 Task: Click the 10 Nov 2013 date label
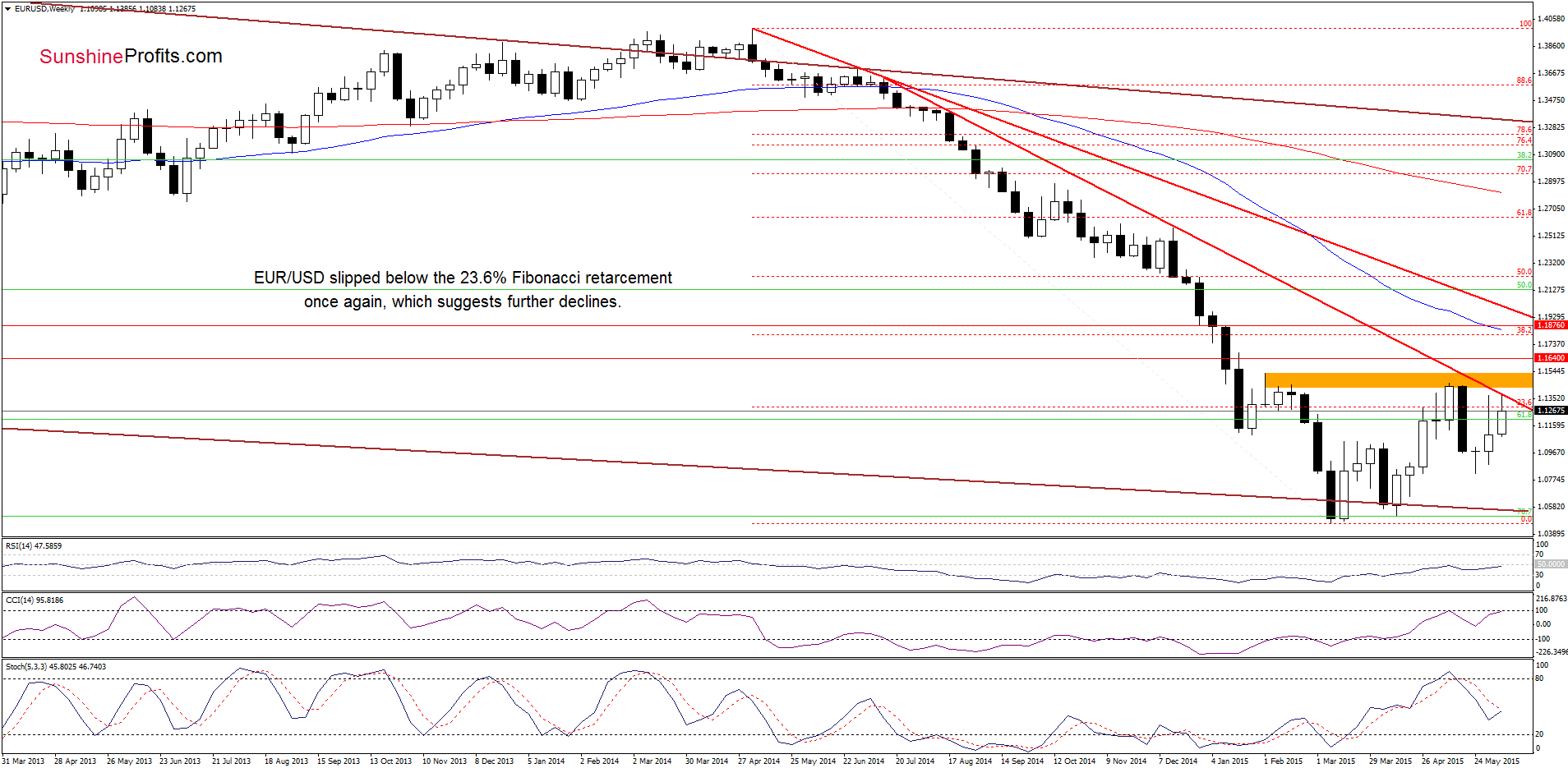(x=445, y=761)
